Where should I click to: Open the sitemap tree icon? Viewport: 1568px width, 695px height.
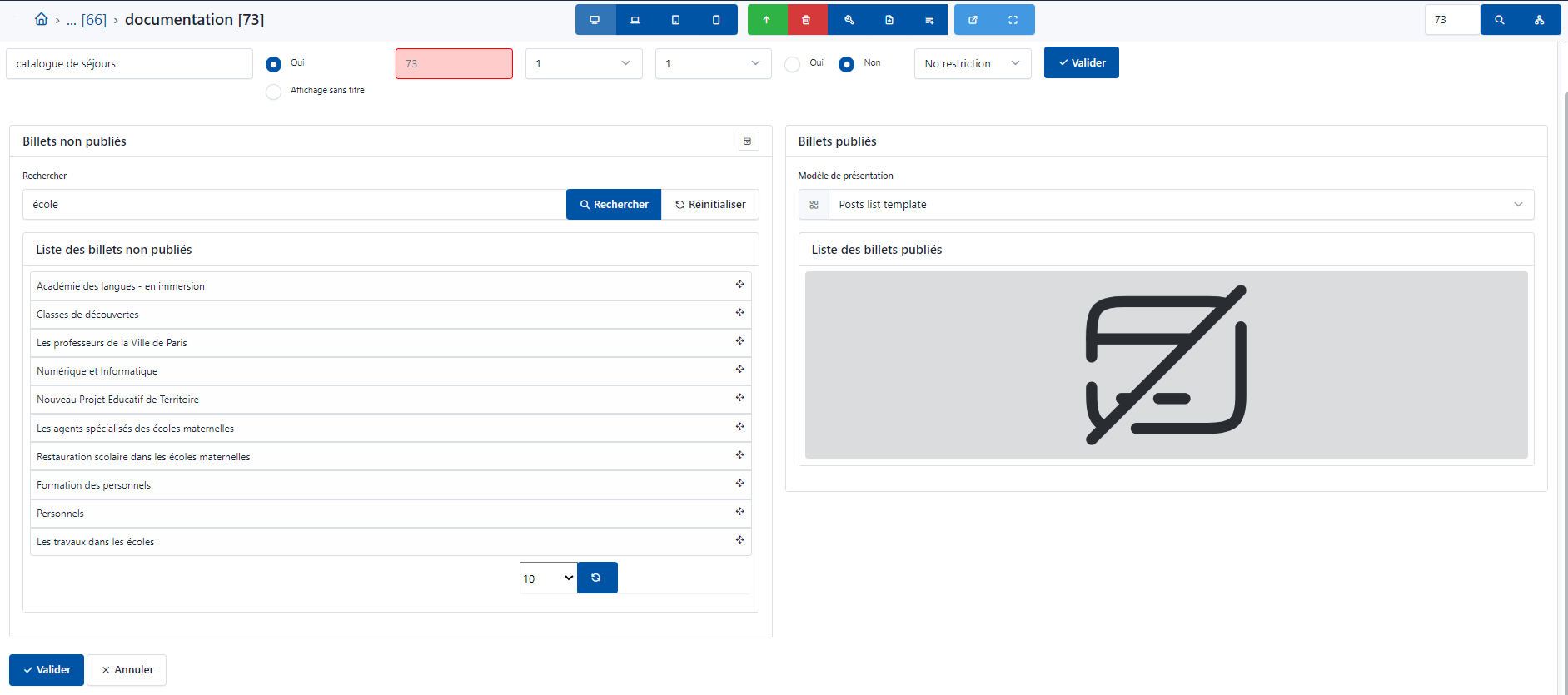click(x=1540, y=20)
